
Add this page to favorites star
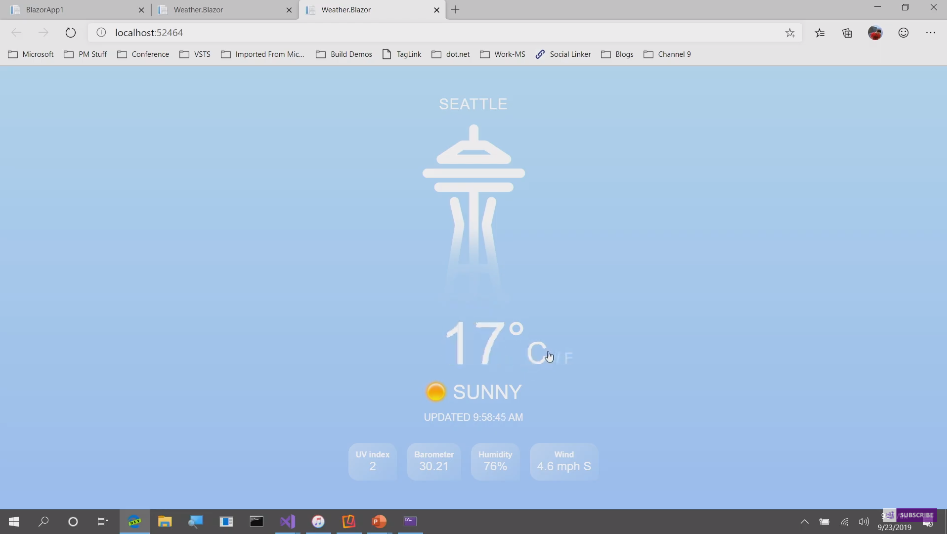[x=790, y=33]
